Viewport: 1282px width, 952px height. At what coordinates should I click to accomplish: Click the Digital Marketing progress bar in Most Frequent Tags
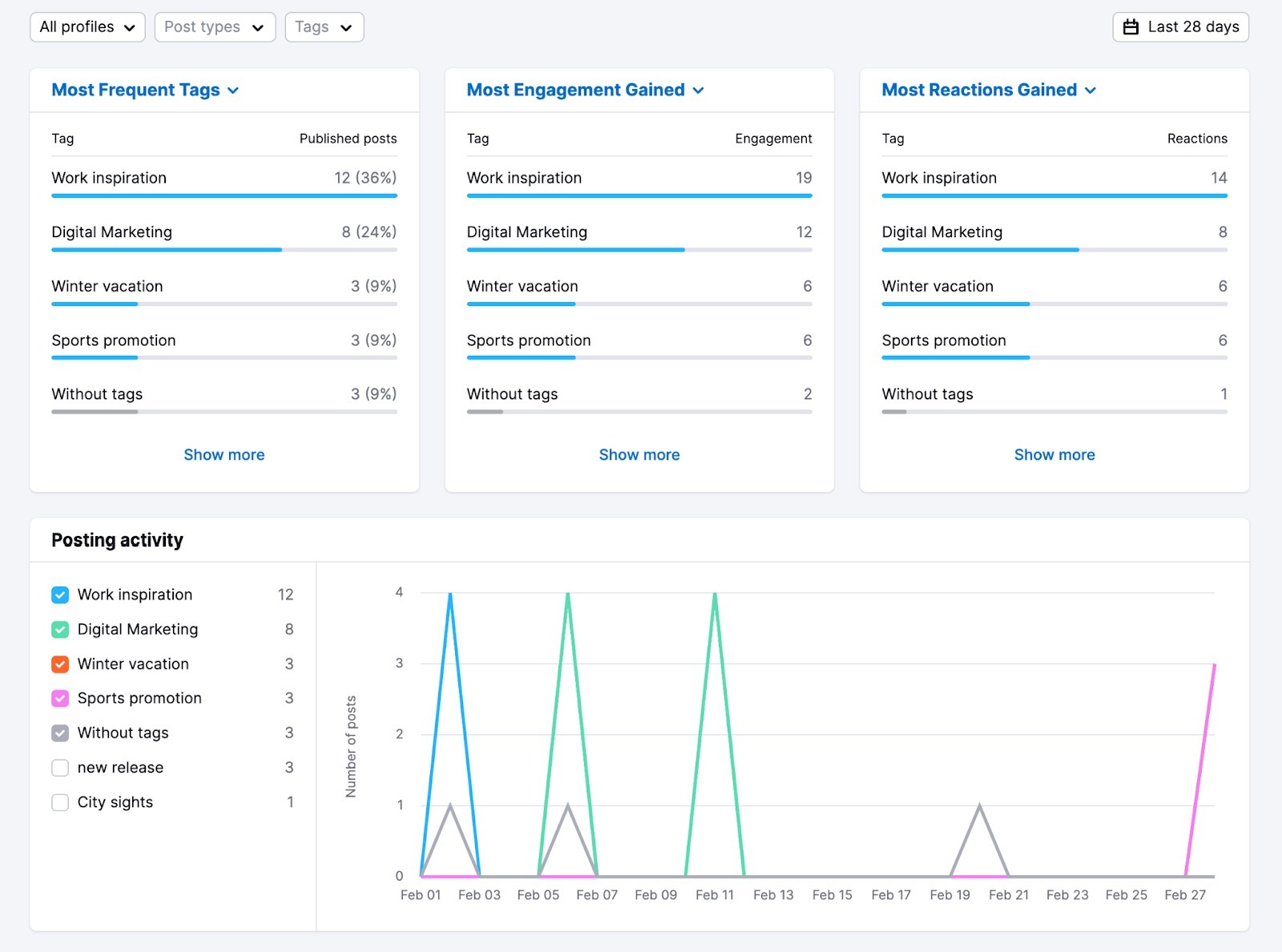[166, 250]
